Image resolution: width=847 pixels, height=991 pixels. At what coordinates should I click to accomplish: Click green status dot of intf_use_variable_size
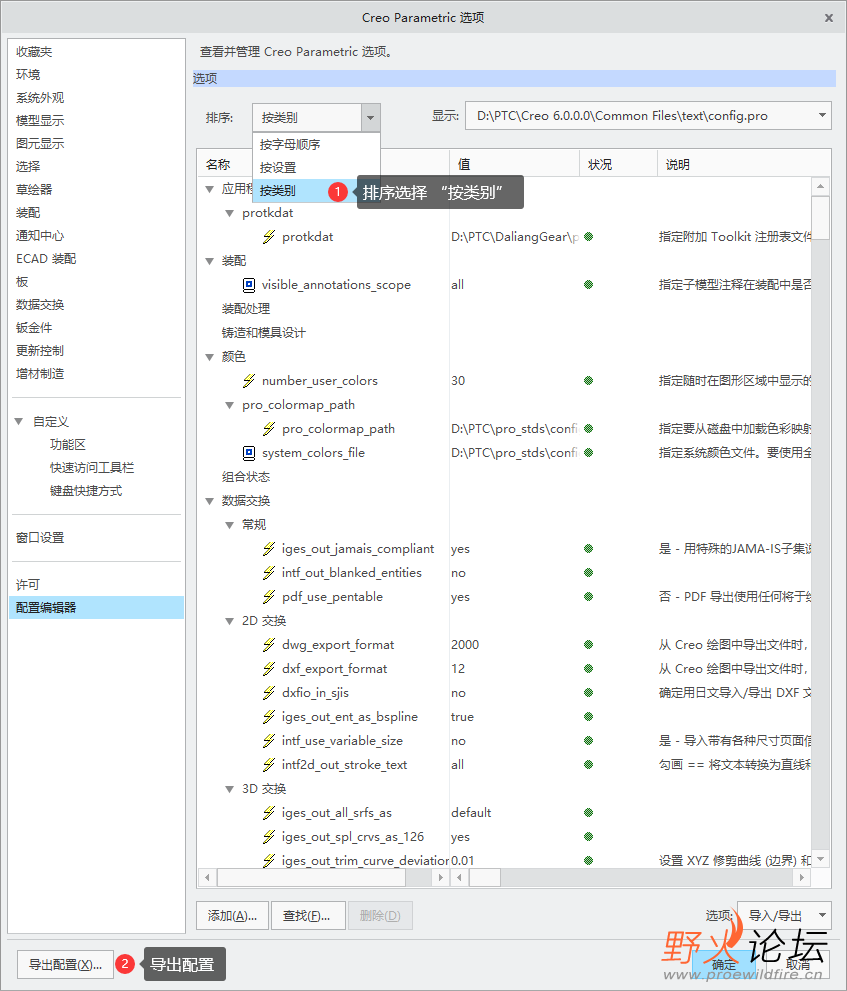coord(588,741)
